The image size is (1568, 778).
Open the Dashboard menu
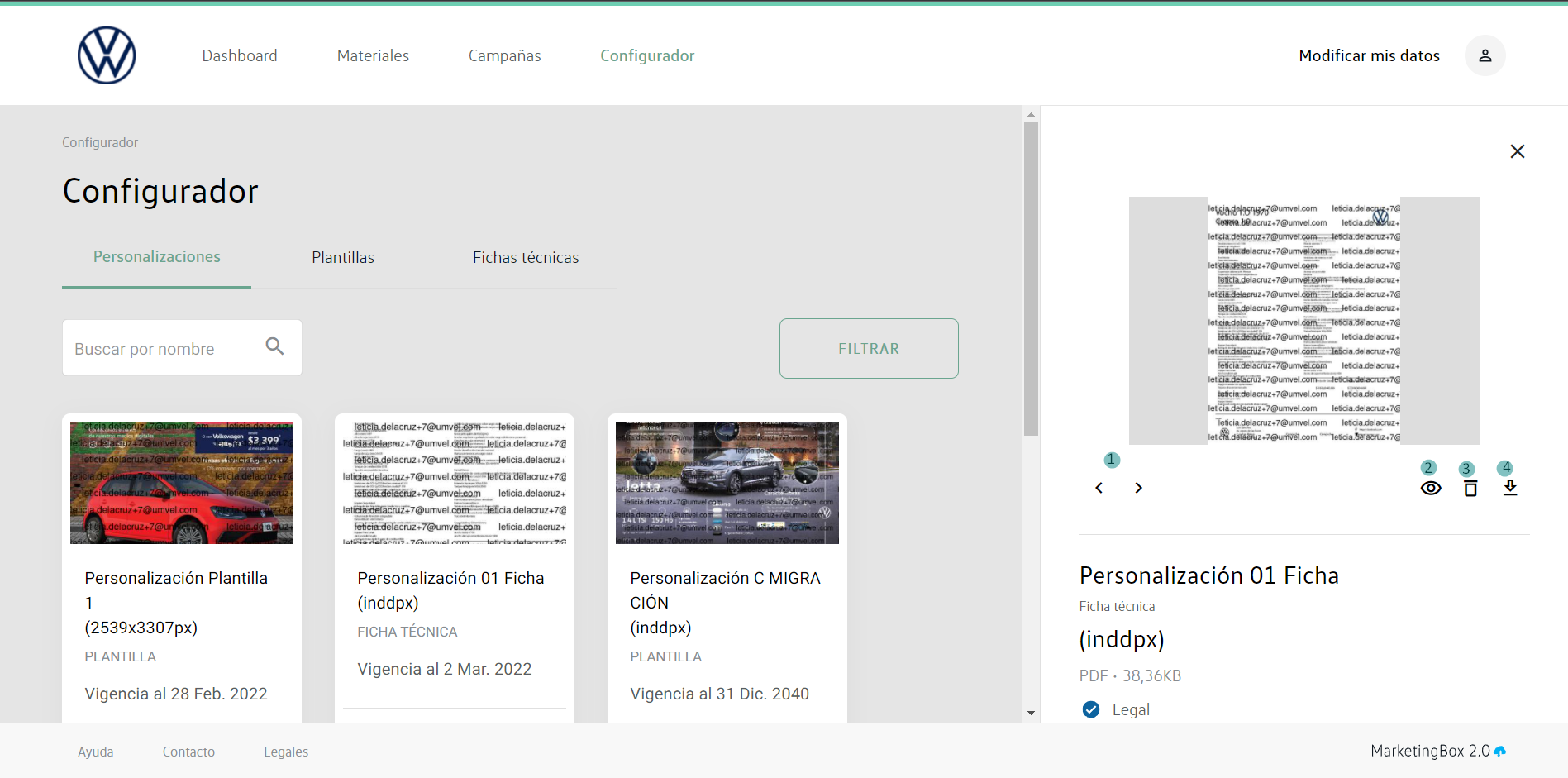[240, 55]
